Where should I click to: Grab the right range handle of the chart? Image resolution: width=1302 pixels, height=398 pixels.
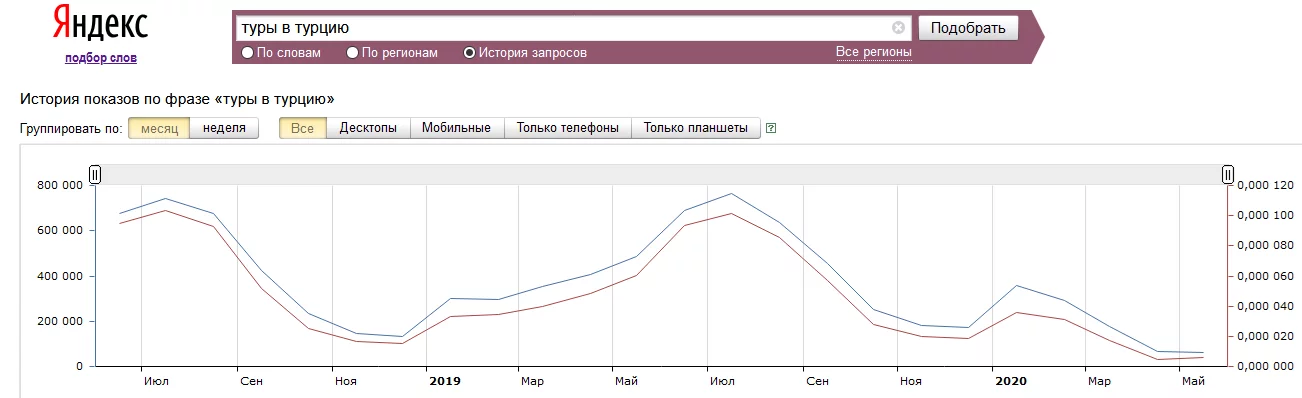[1228, 175]
